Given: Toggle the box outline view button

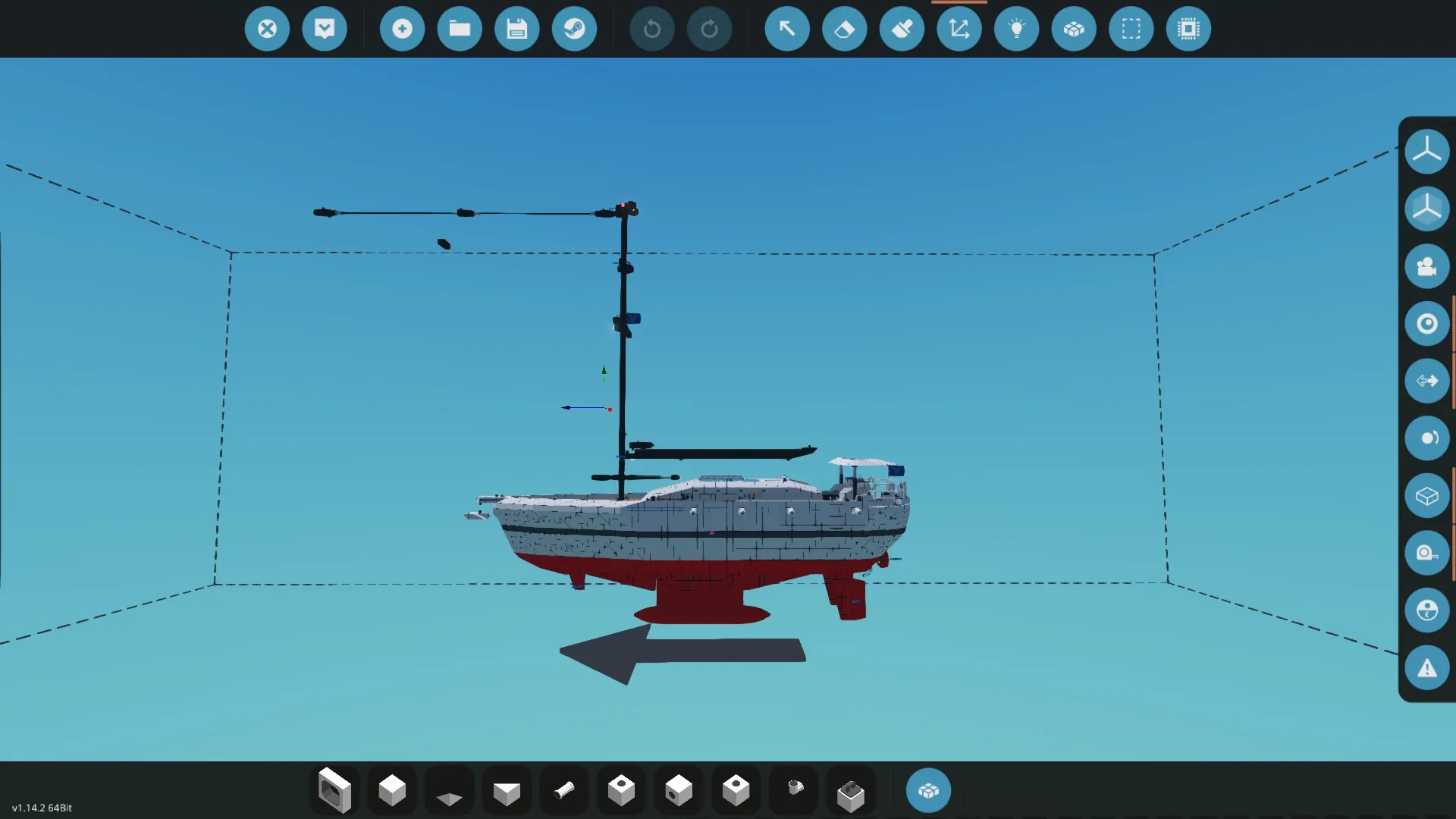Looking at the screenshot, I should pyautogui.click(x=1426, y=496).
